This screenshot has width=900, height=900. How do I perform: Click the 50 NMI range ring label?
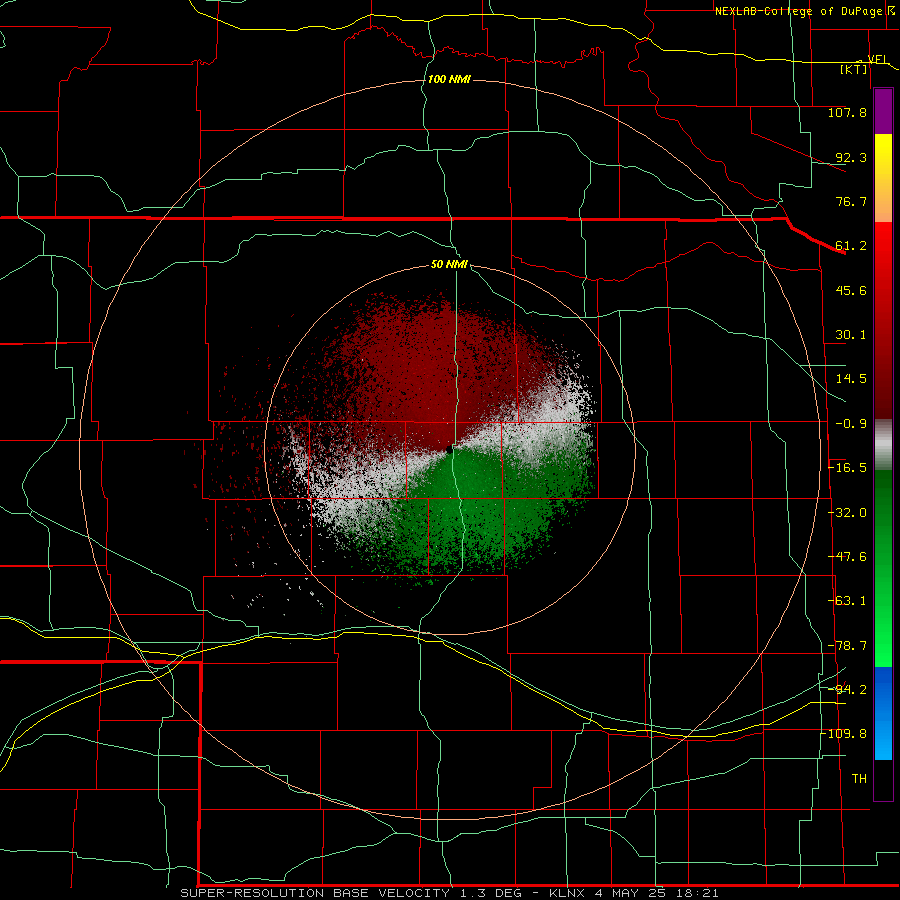coord(449,265)
